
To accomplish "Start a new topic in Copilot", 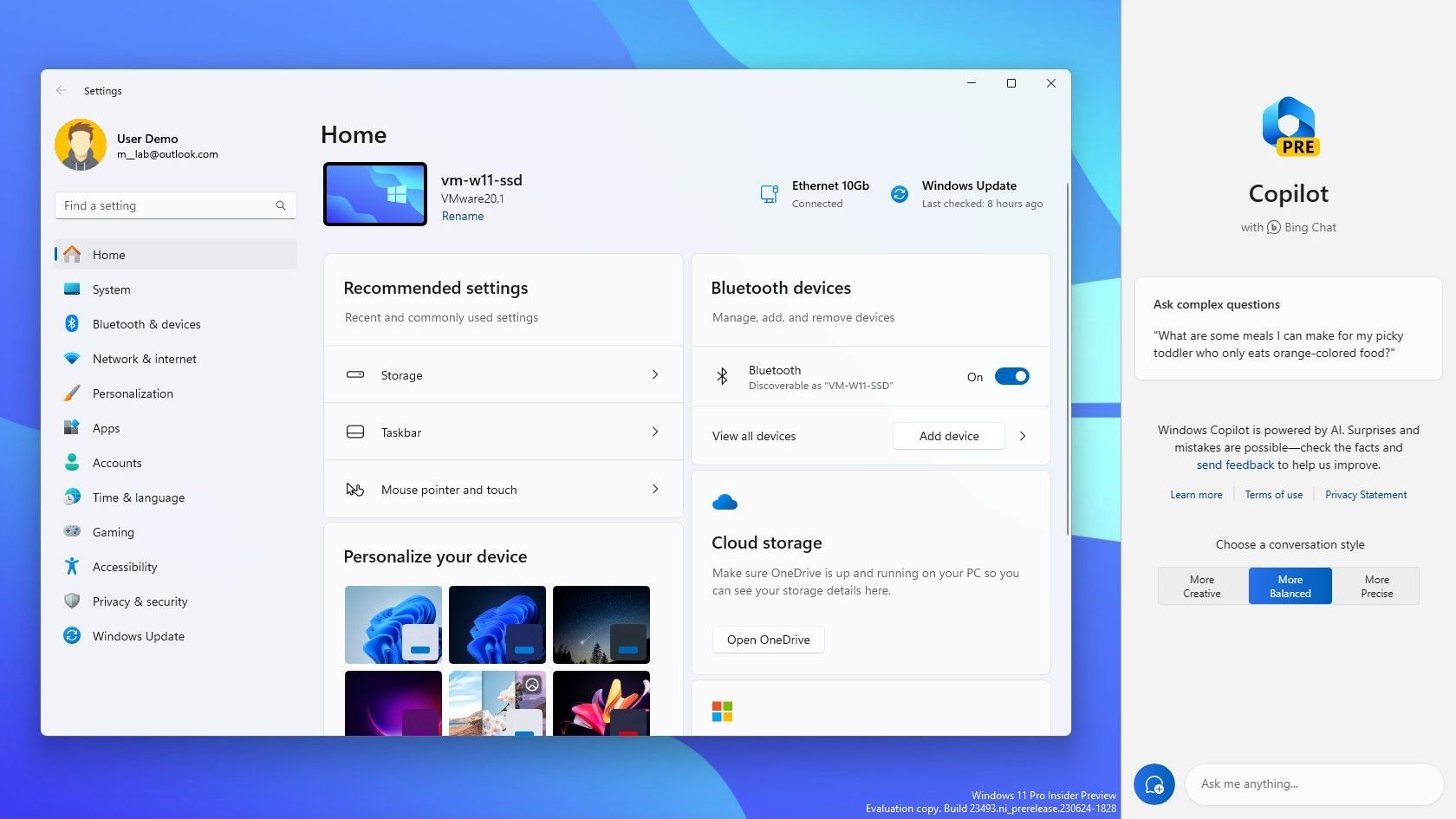I will point(1154,785).
